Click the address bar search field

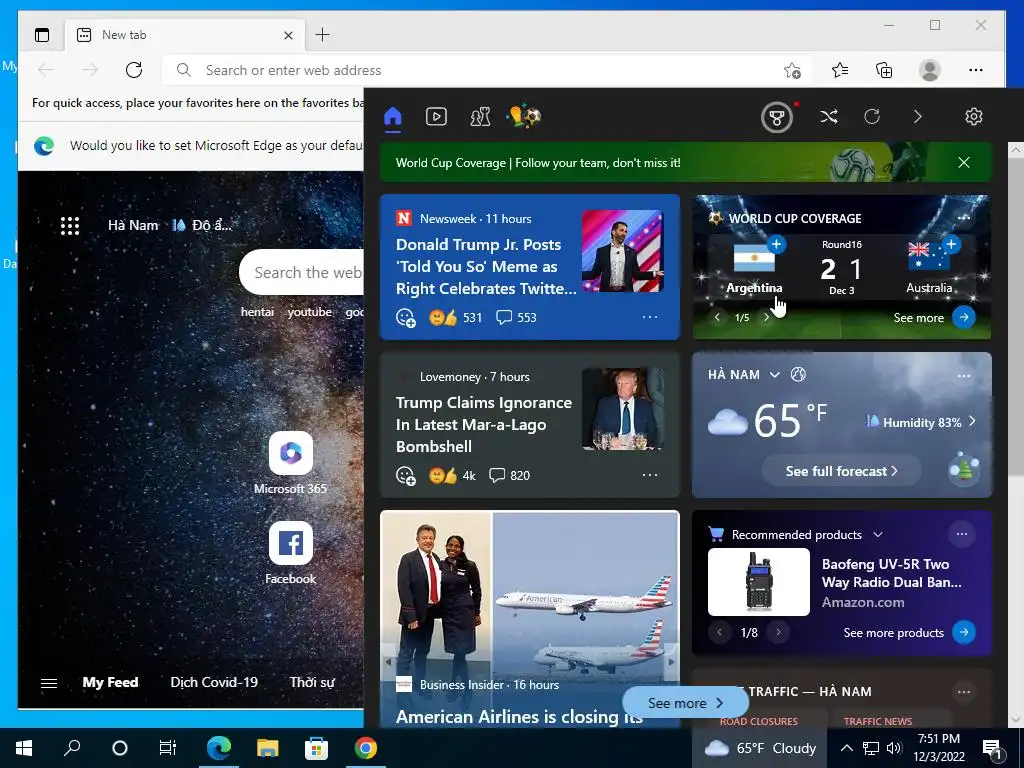pyautogui.click(x=487, y=71)
